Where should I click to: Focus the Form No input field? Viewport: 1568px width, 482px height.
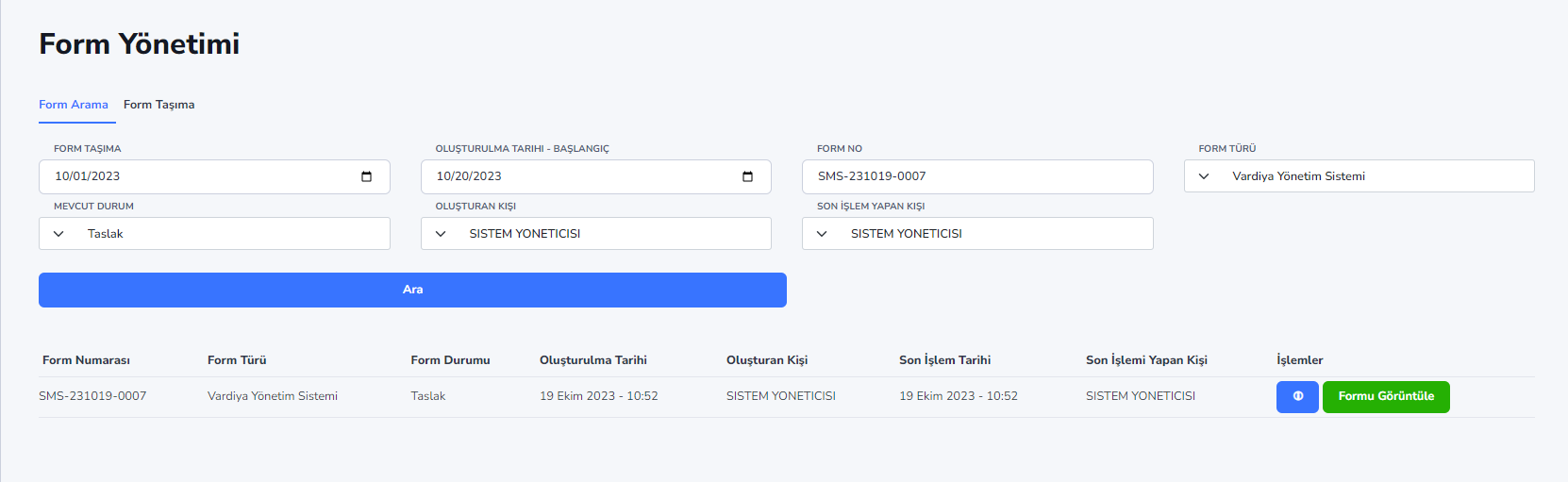pos(977,176)
